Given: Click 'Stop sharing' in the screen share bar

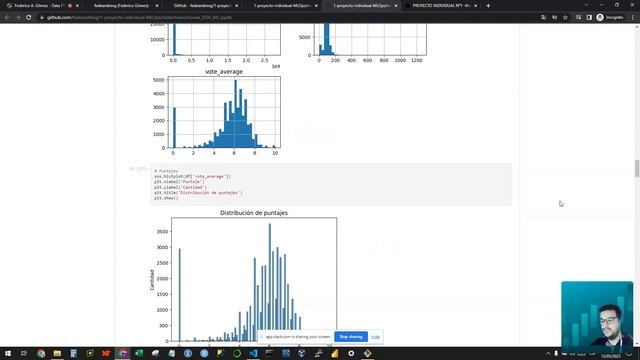Looking at the screenshot, I should [351, 337].
